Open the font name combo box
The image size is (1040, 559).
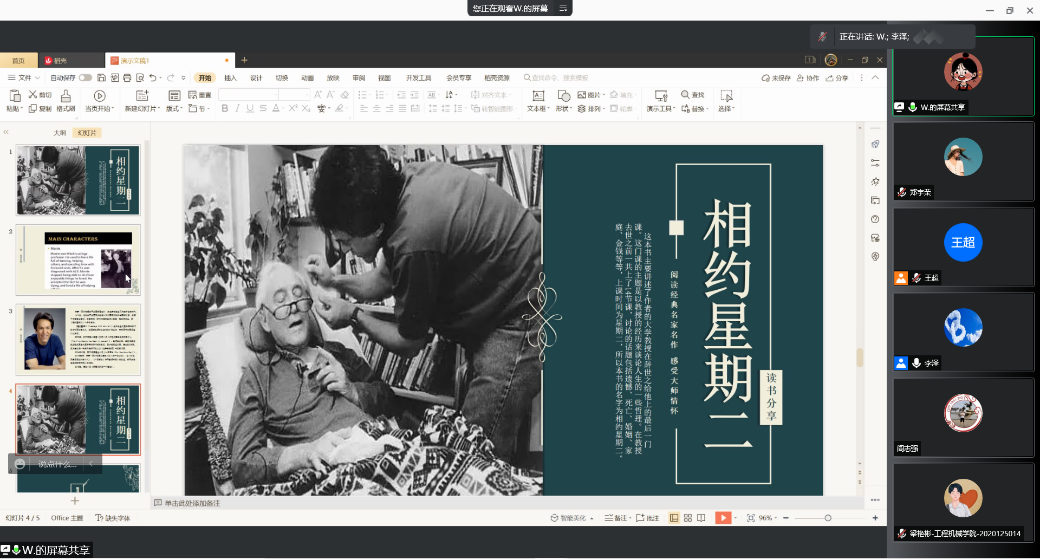point(247,95)
